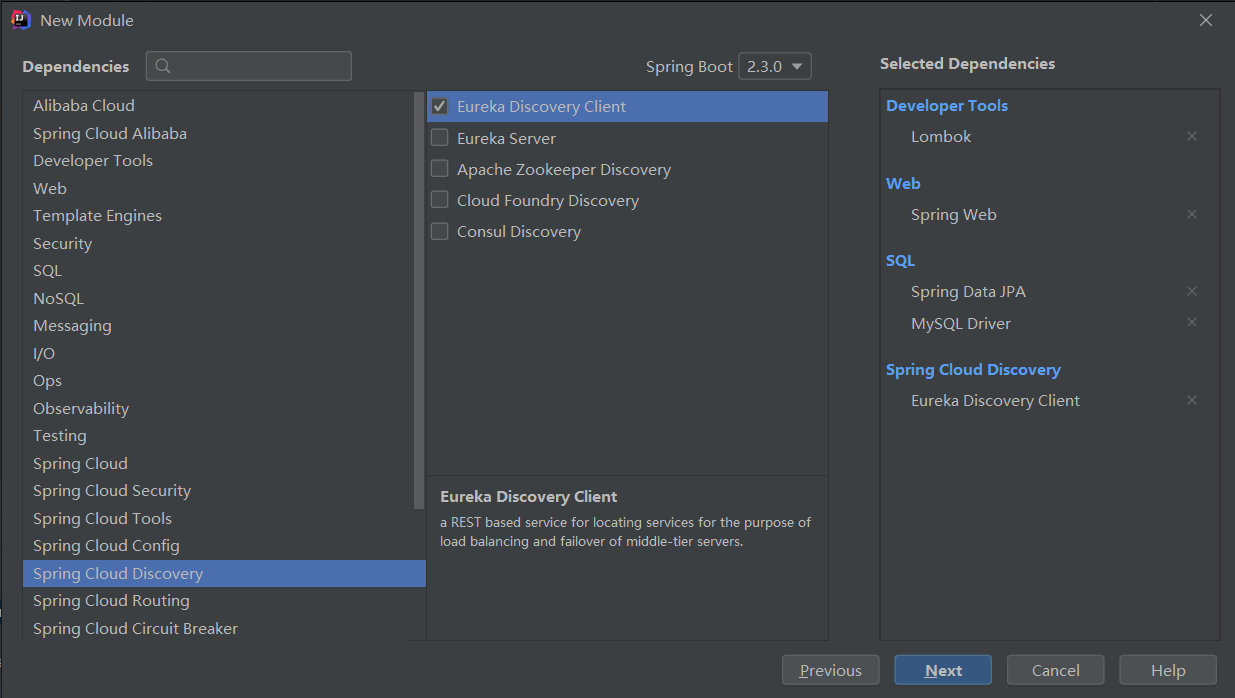Screen dimensions: 1235x698
Task: Remove Spring Web dependency with X icon
Action: click(1191, 214)
